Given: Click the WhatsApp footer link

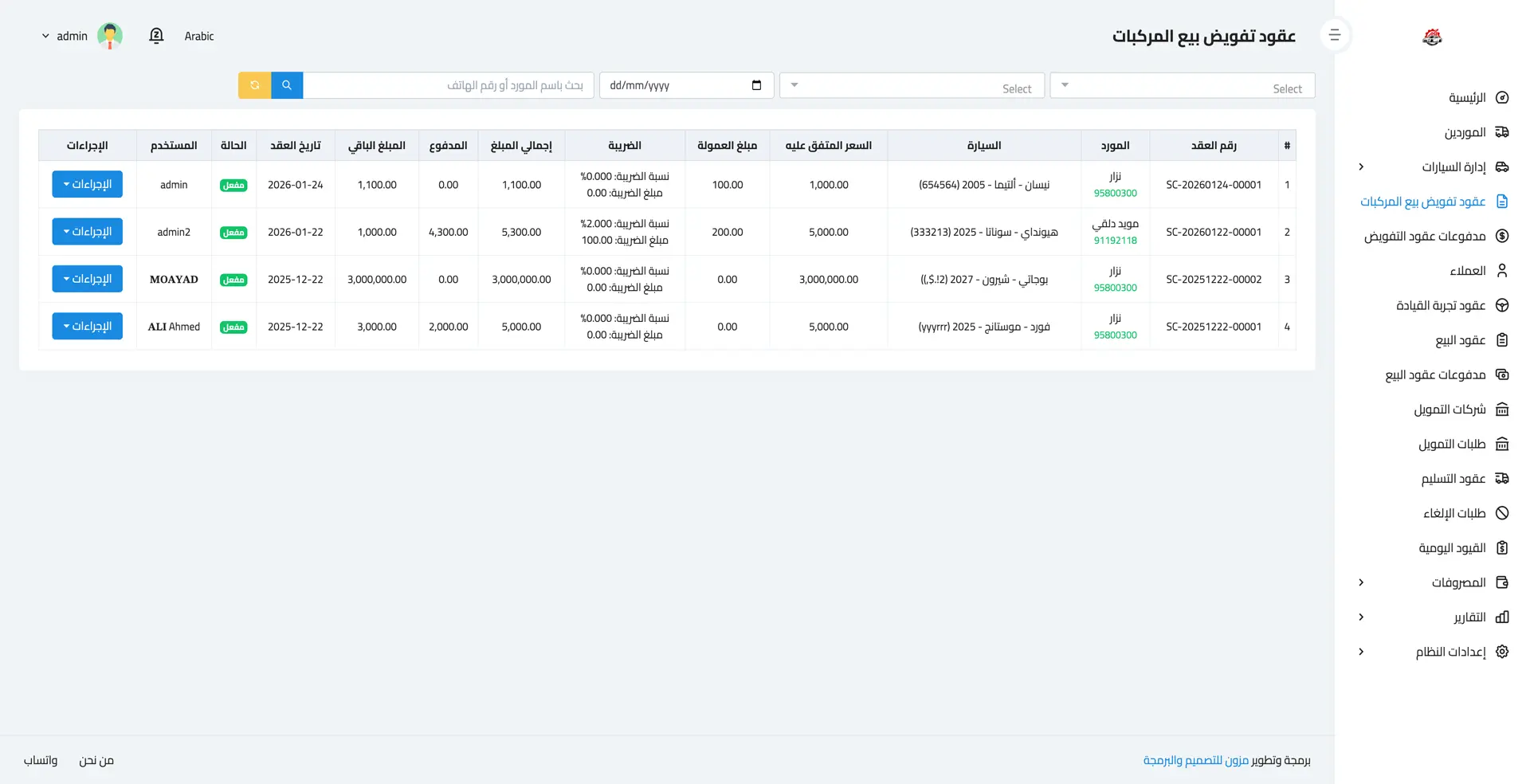Looking at the screenshot, I should 41,760.
